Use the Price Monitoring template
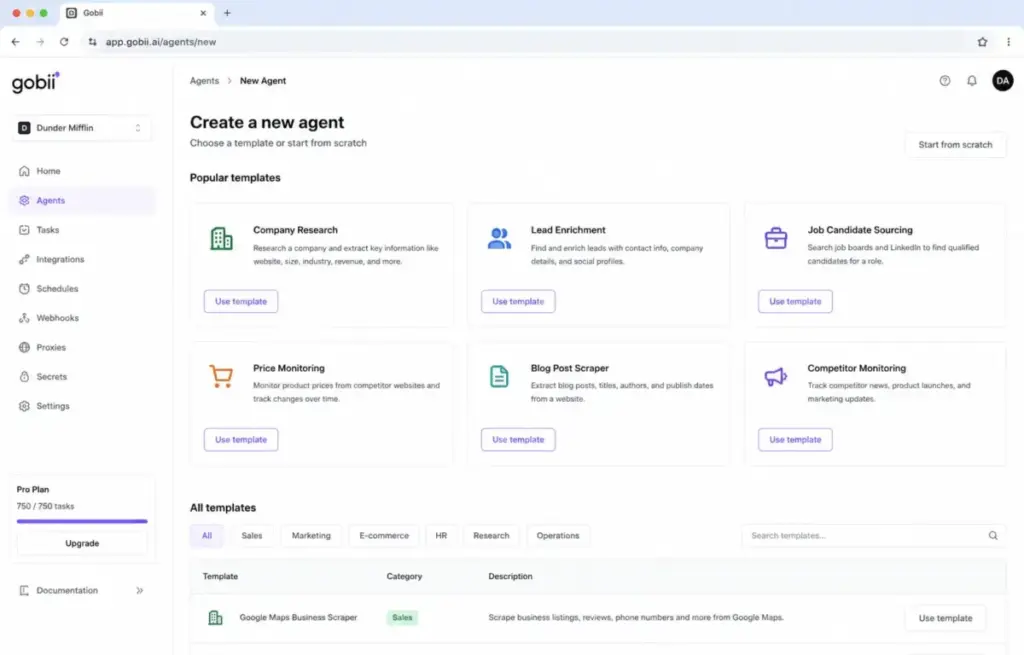Screen dimensions: 1024x655 coord(241,439)
